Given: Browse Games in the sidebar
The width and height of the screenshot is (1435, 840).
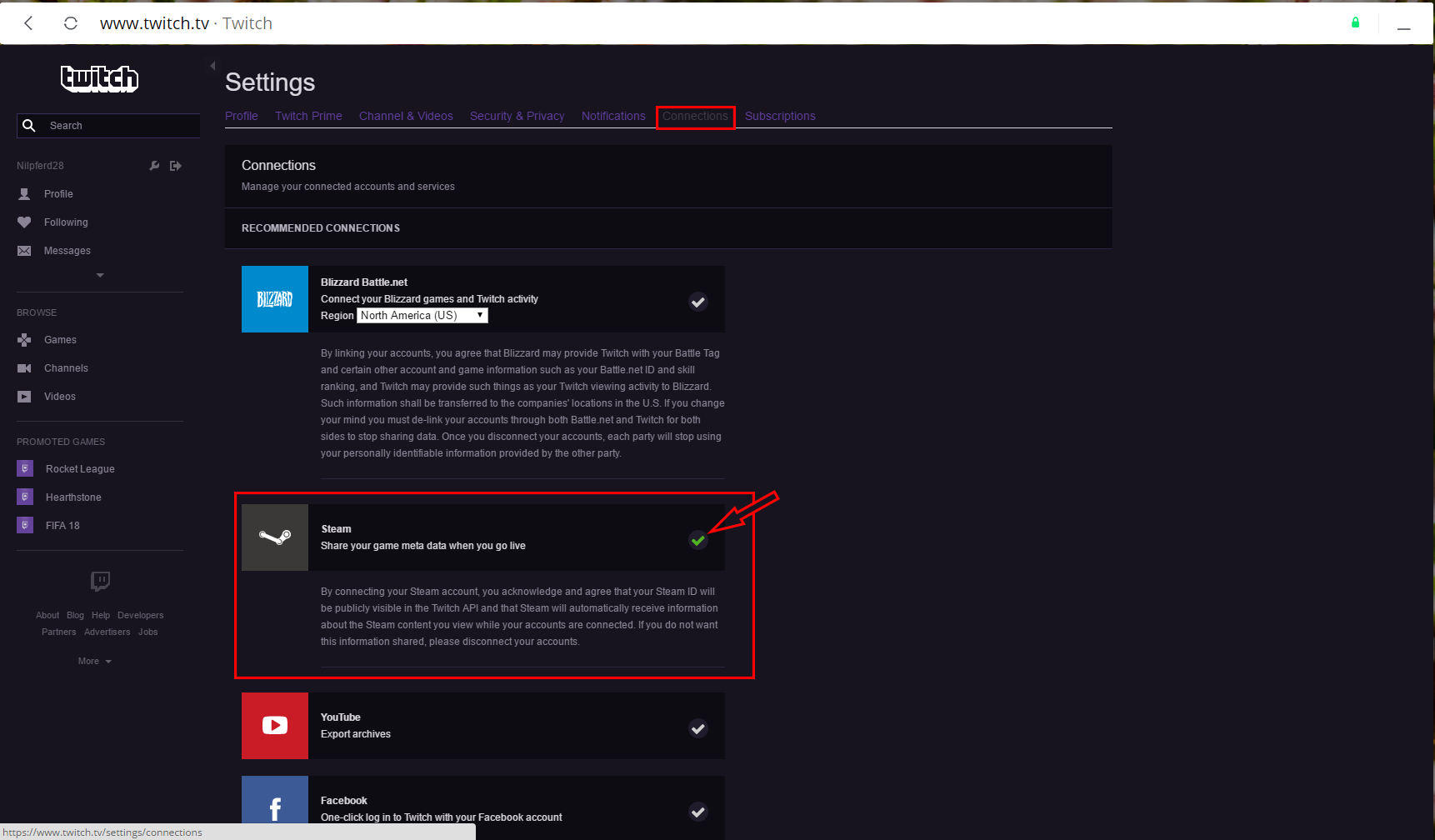Looking at the screenshot, I should tap(60, 340).
